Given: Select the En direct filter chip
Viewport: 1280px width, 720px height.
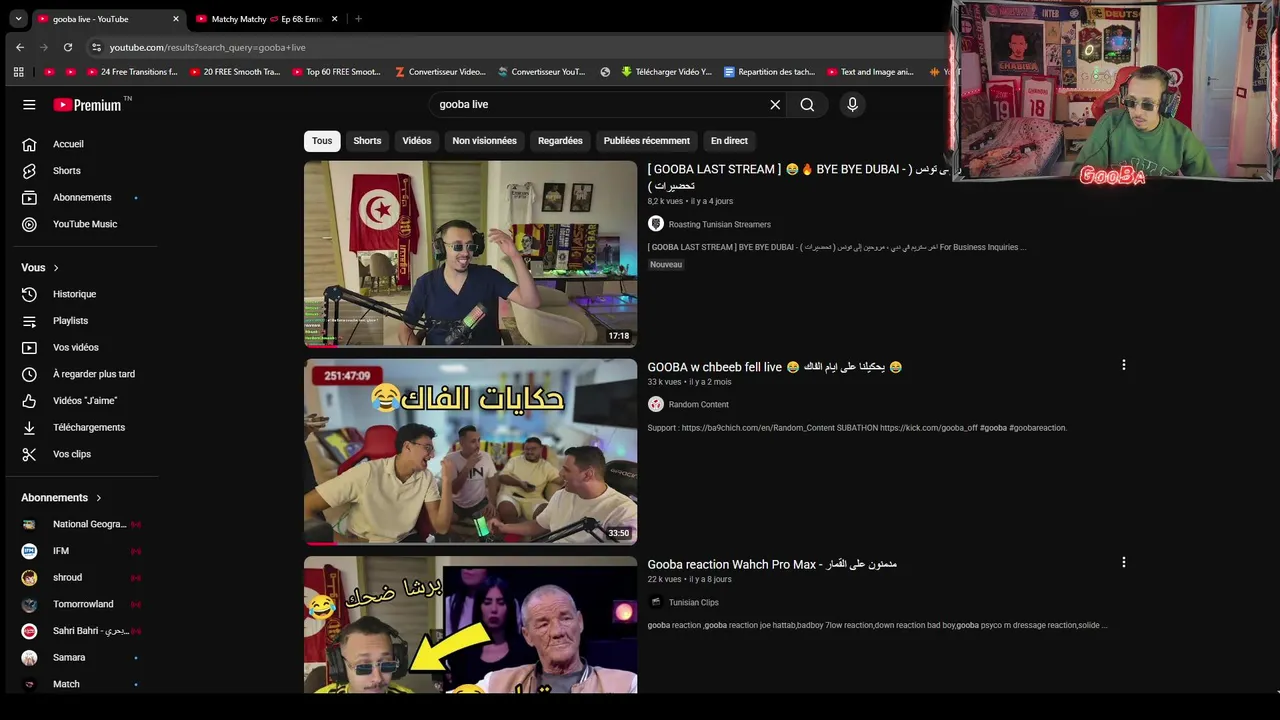Looking at the screenshot, I should click(x=729, y=141).
